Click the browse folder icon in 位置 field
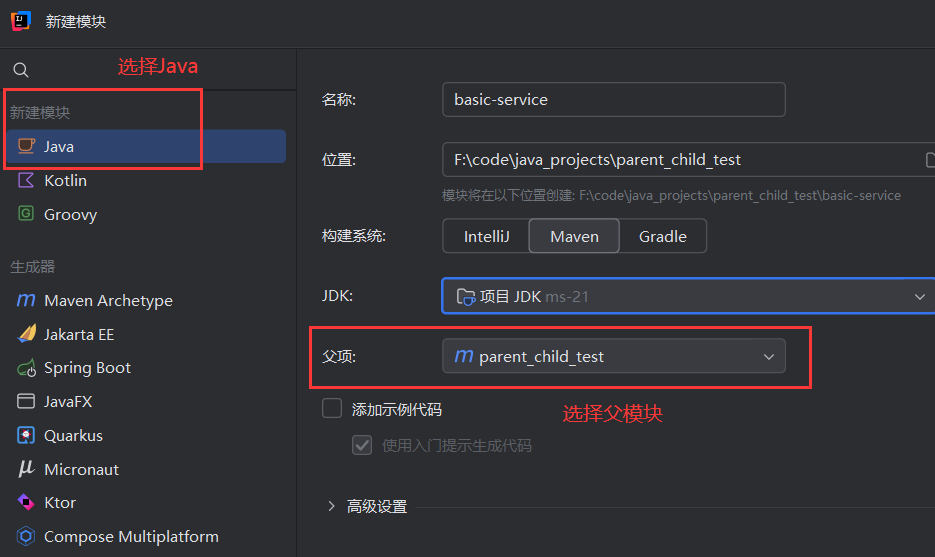The image size is (935, 557). (929, 160)
